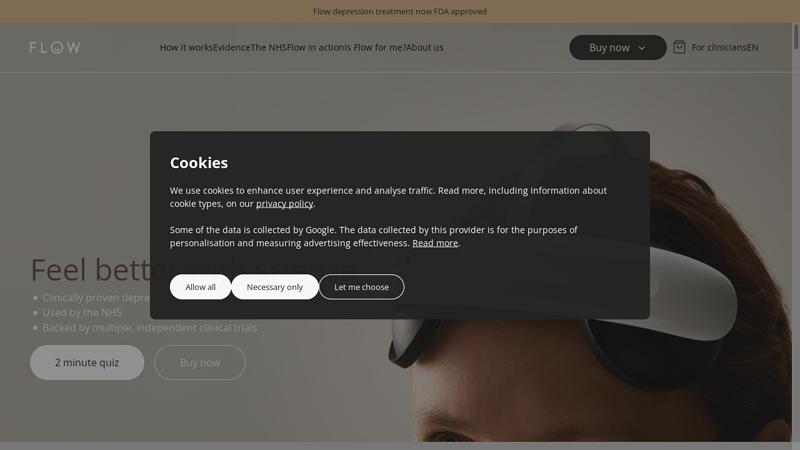800x450 pixels.
Task: Open the shopping bag icon
Action: (679, 47)
